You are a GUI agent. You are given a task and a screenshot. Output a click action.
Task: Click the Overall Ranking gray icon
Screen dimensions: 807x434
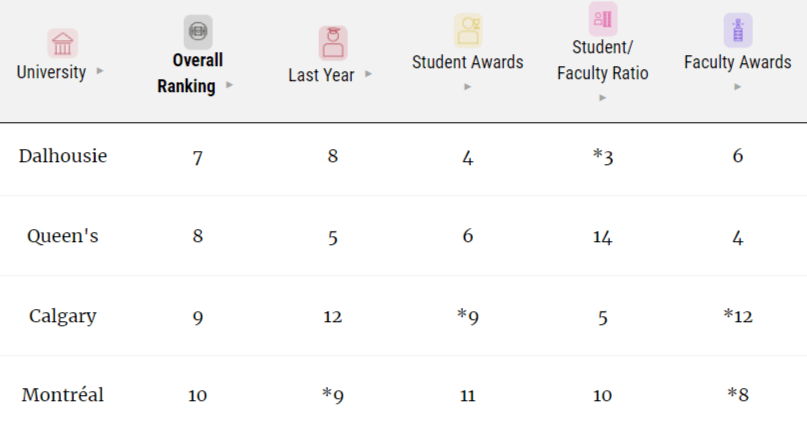click(198, 31)
